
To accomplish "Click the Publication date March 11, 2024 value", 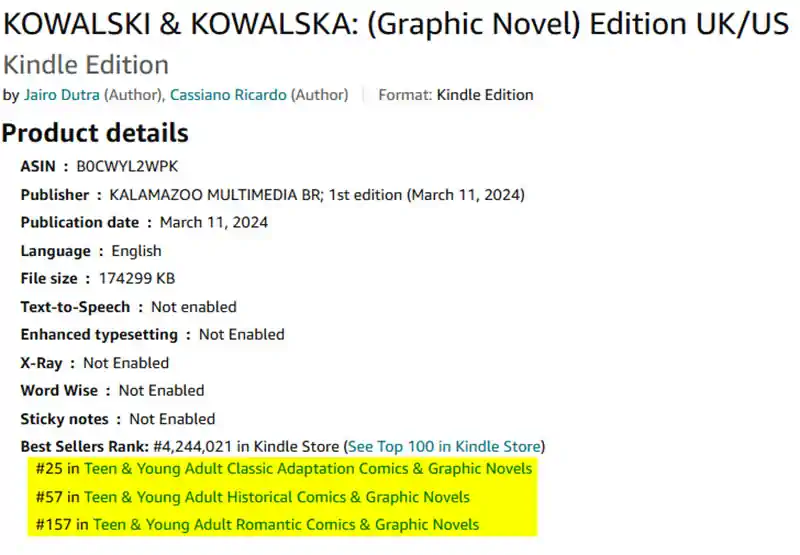I will coord(214,222).
